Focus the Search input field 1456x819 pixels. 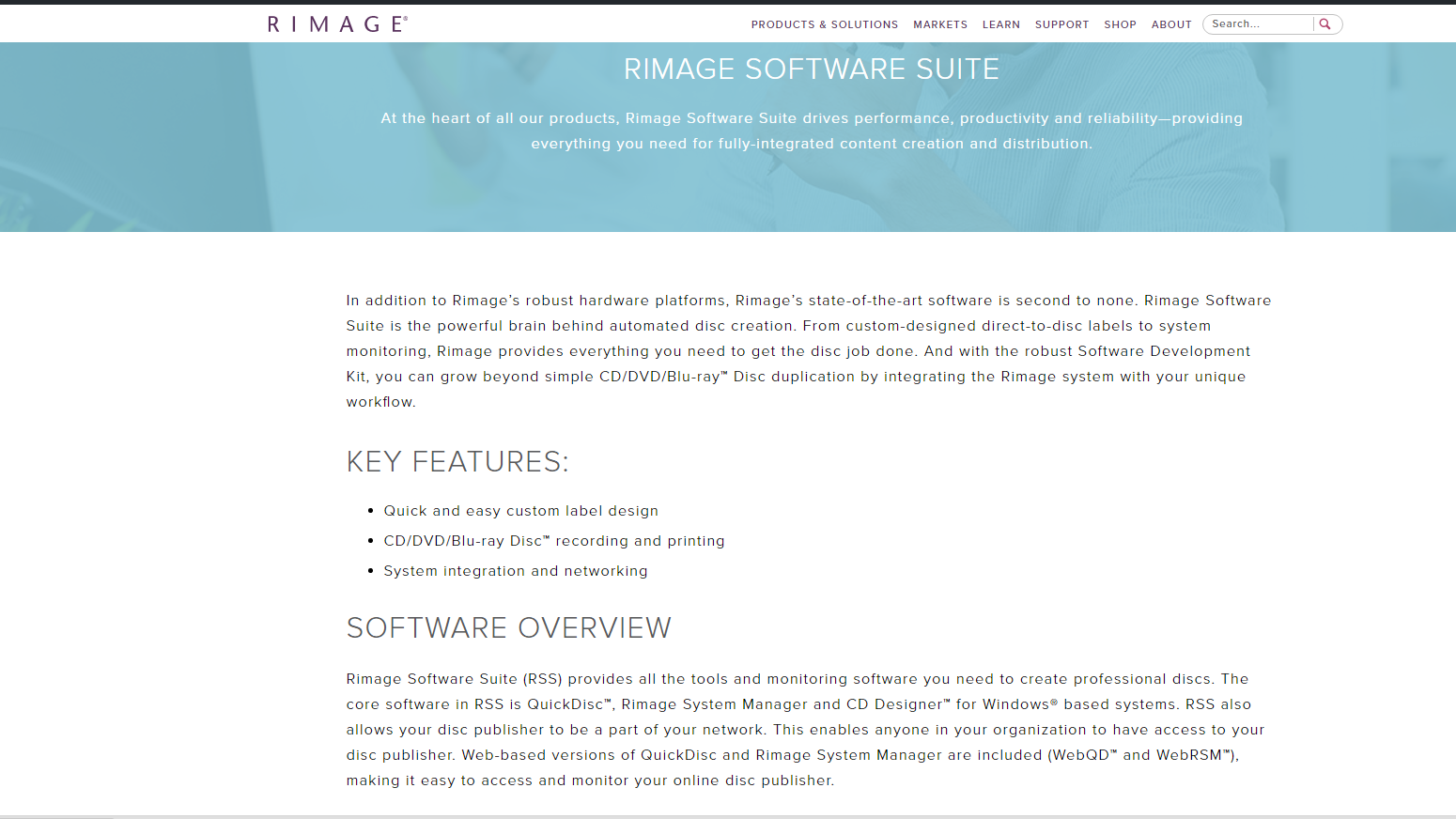[1259, 24]
